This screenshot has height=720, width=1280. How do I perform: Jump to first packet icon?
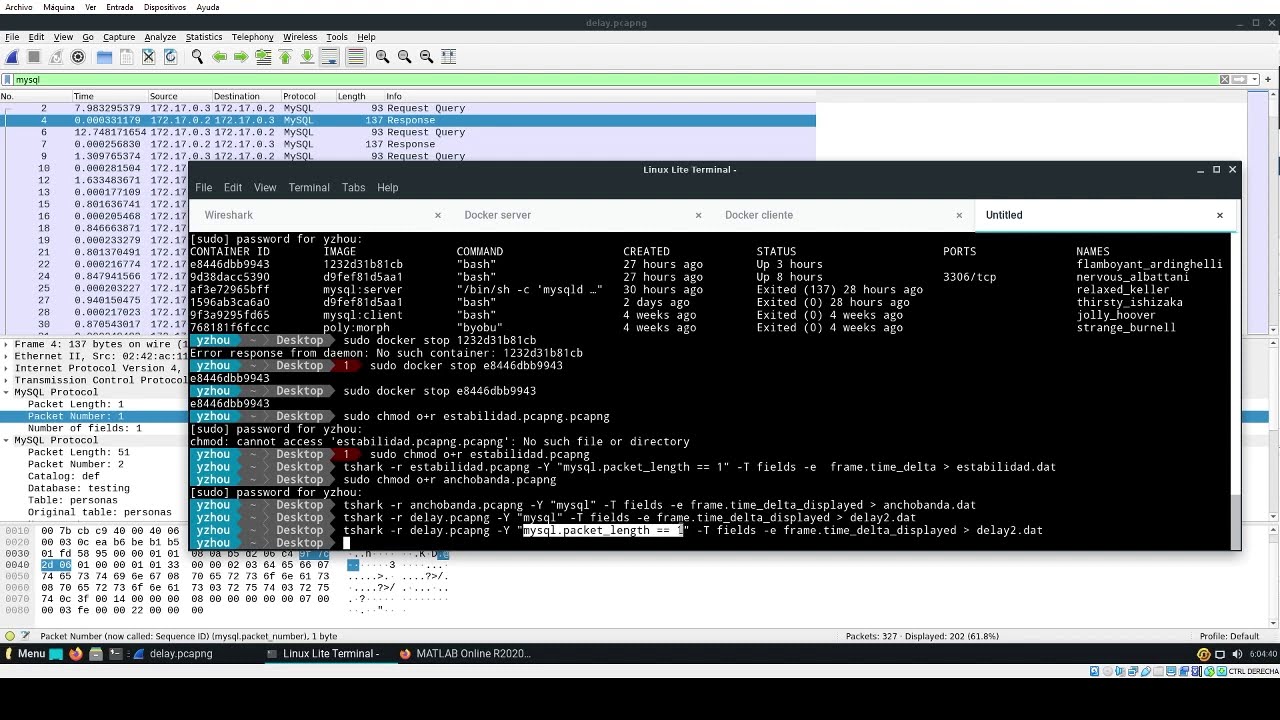(x=285, y=57)
